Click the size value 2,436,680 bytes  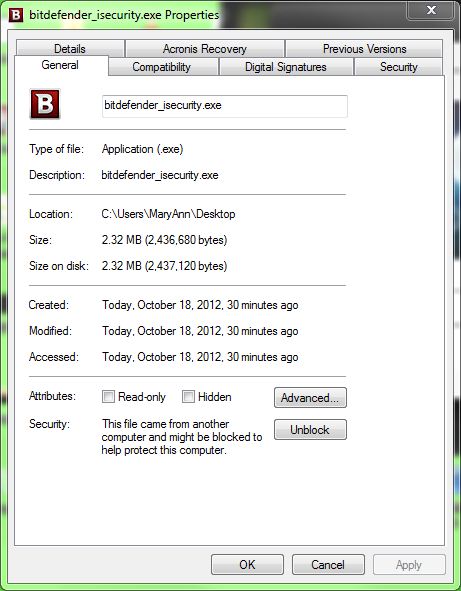tap(164, 240)
